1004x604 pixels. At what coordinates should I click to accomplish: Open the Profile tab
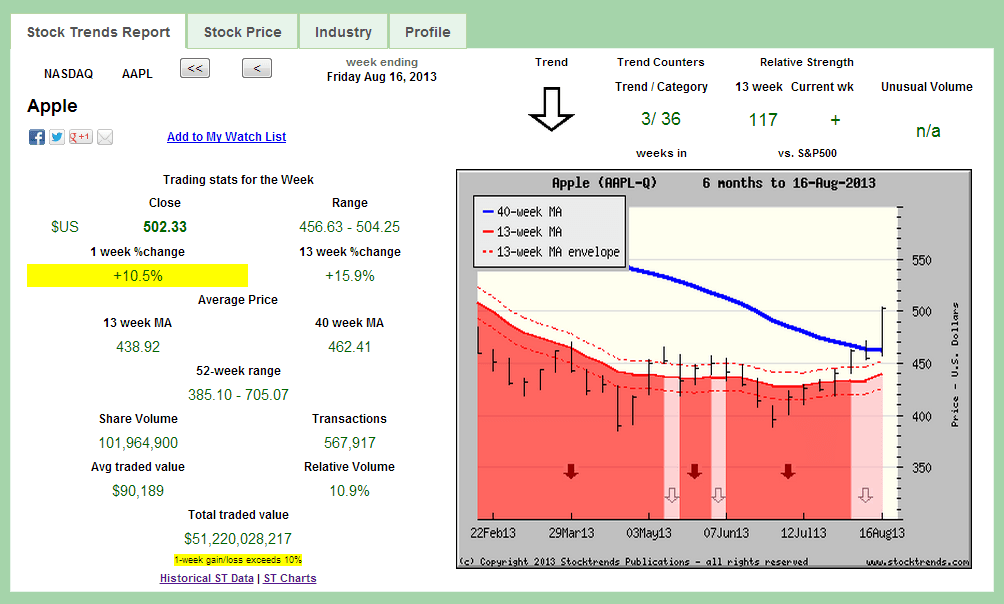pyautogui.click(x=428, y=32)
